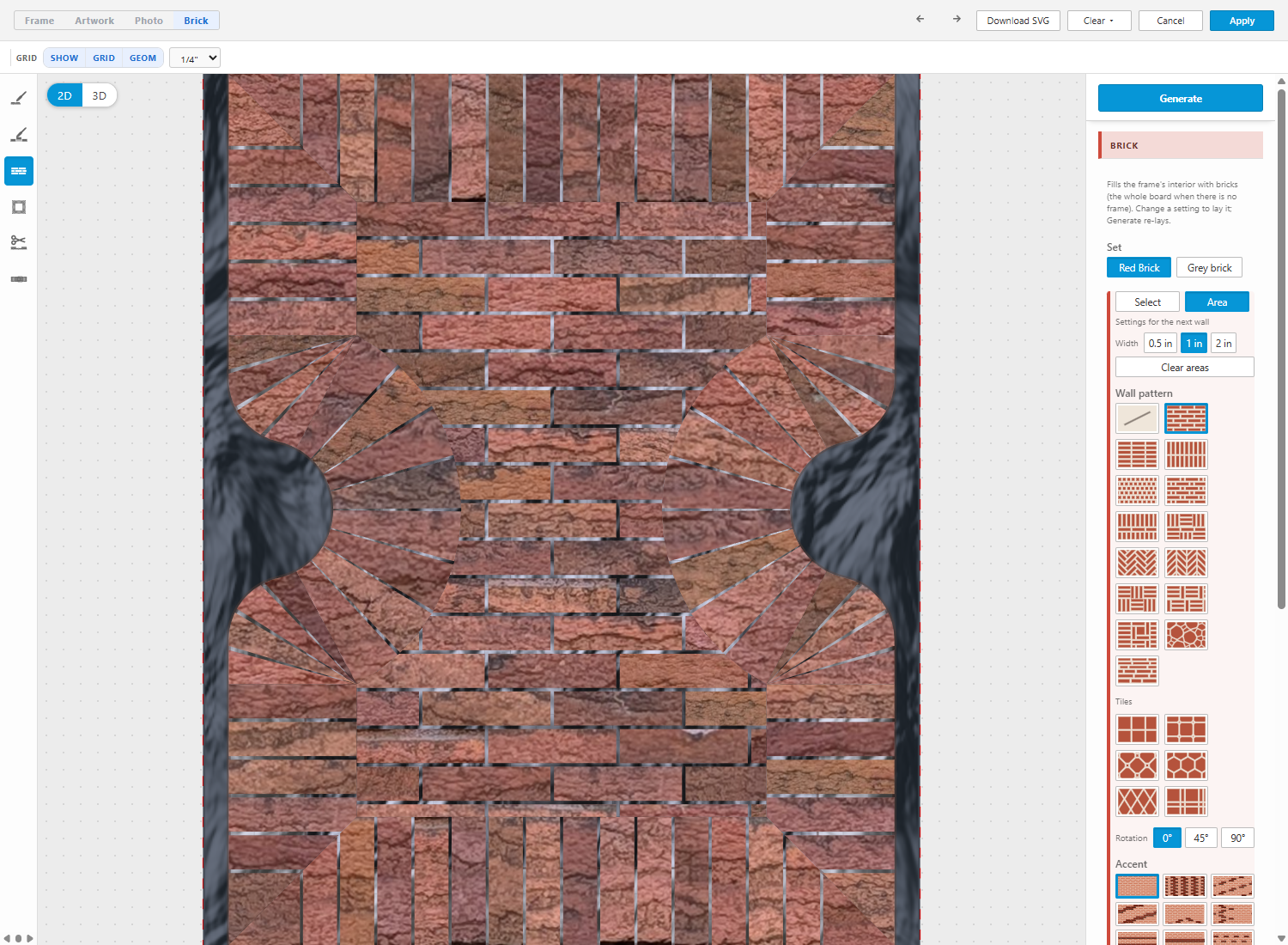Choose the four-square tile pattern

(x=1137, y=729)
